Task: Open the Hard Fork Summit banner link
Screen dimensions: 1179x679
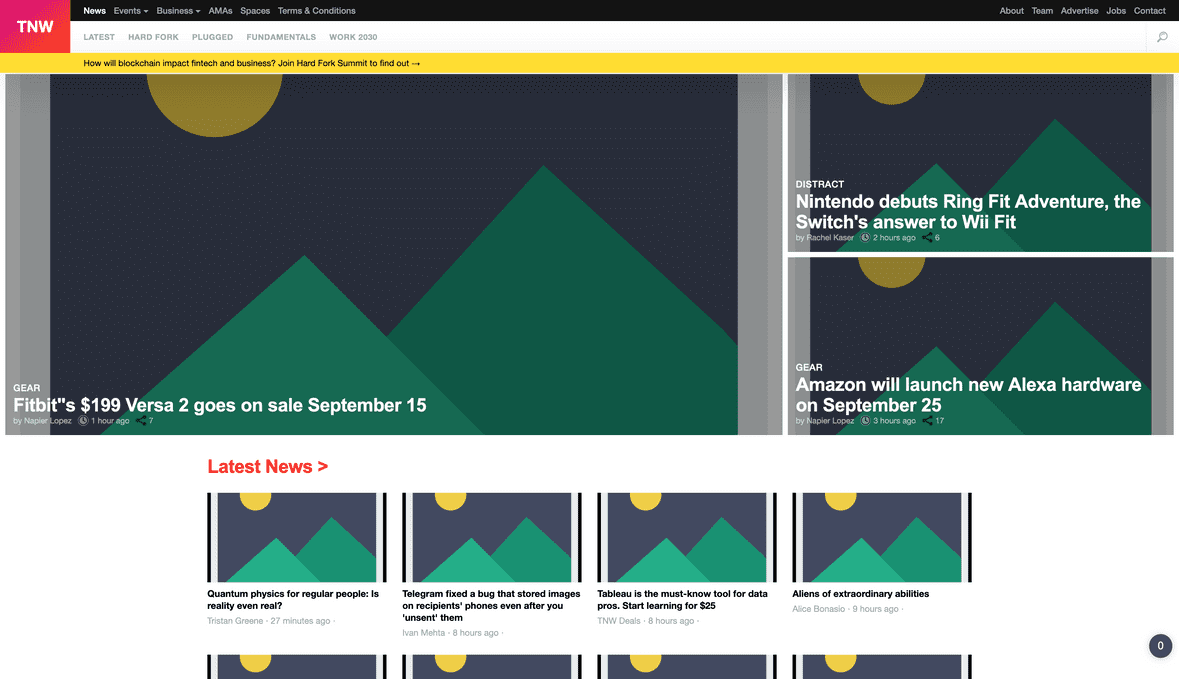Action: point(252,62)
